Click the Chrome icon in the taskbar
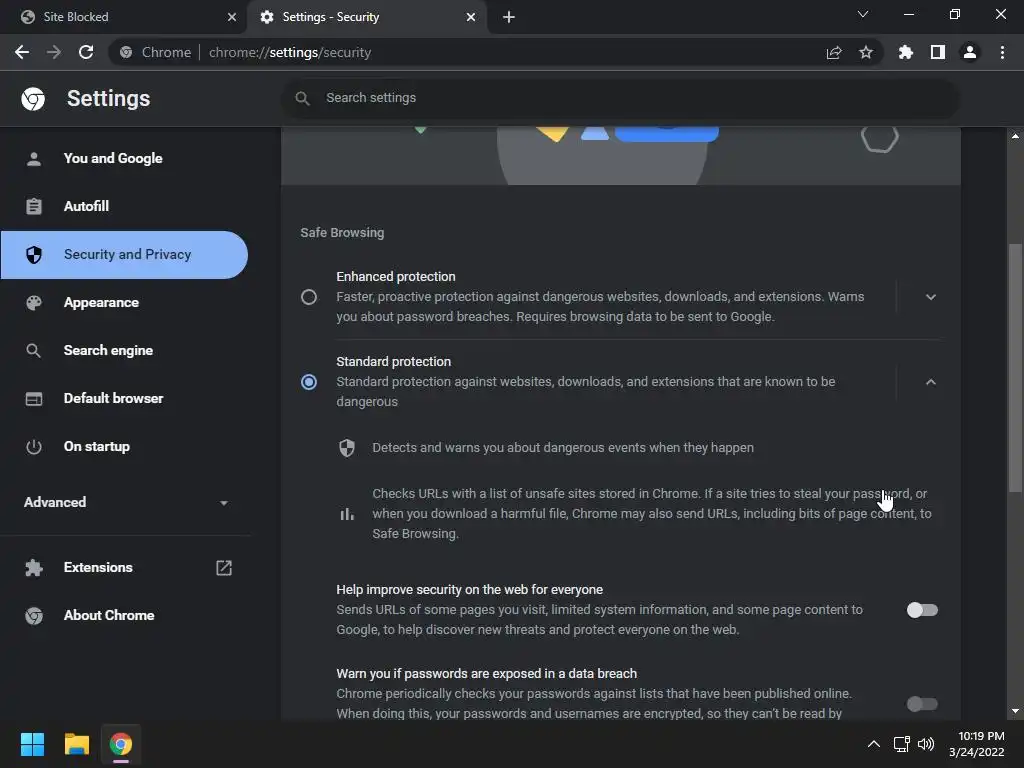 [x=121, y=744]
